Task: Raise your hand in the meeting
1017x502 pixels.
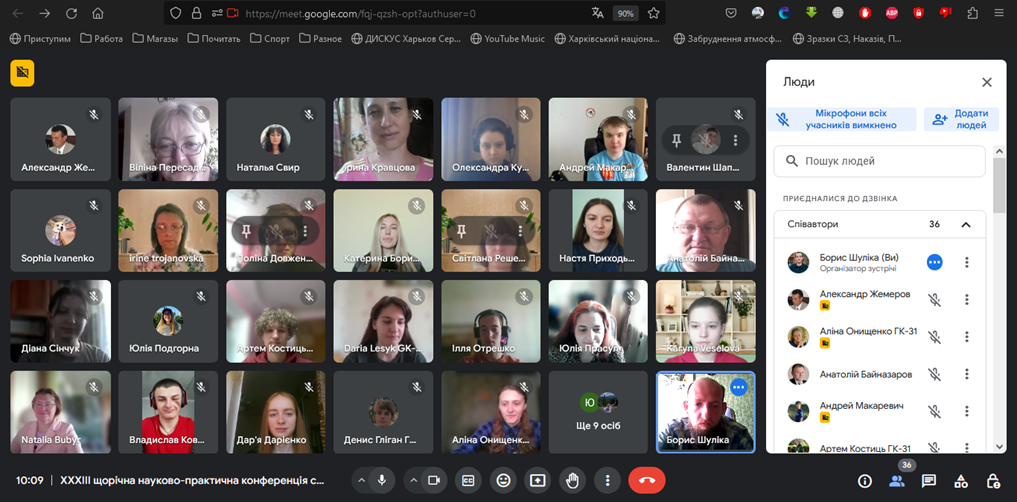Action: pos(572,480)
